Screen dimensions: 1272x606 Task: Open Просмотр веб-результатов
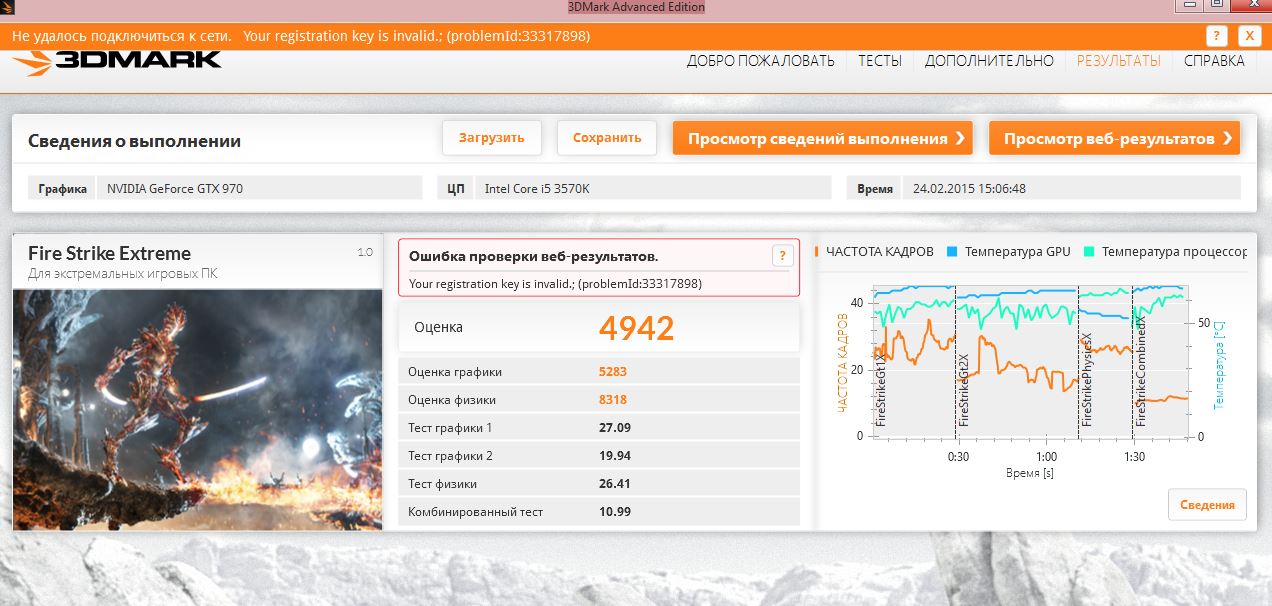pos(1114,138)
